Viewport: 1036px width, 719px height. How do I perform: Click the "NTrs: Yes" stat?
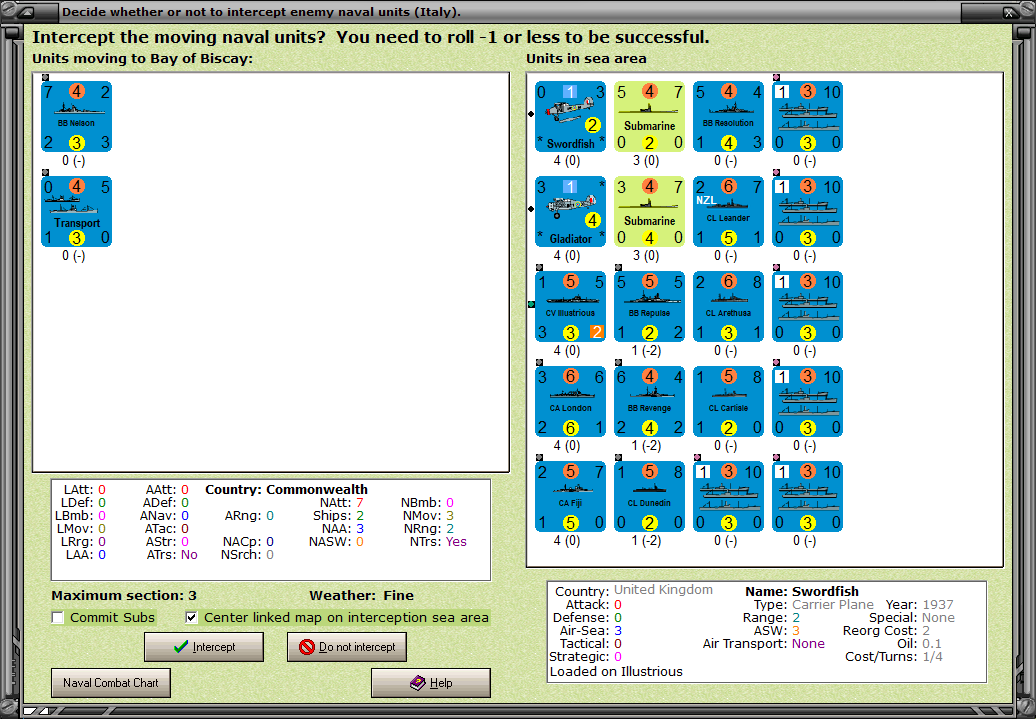[x=438, y=542]
